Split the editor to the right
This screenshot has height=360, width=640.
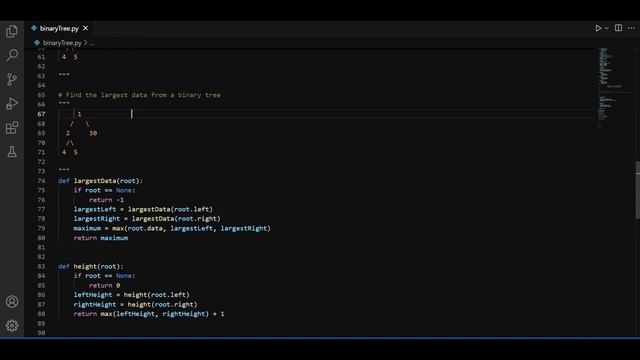click(x=618, y=28)
